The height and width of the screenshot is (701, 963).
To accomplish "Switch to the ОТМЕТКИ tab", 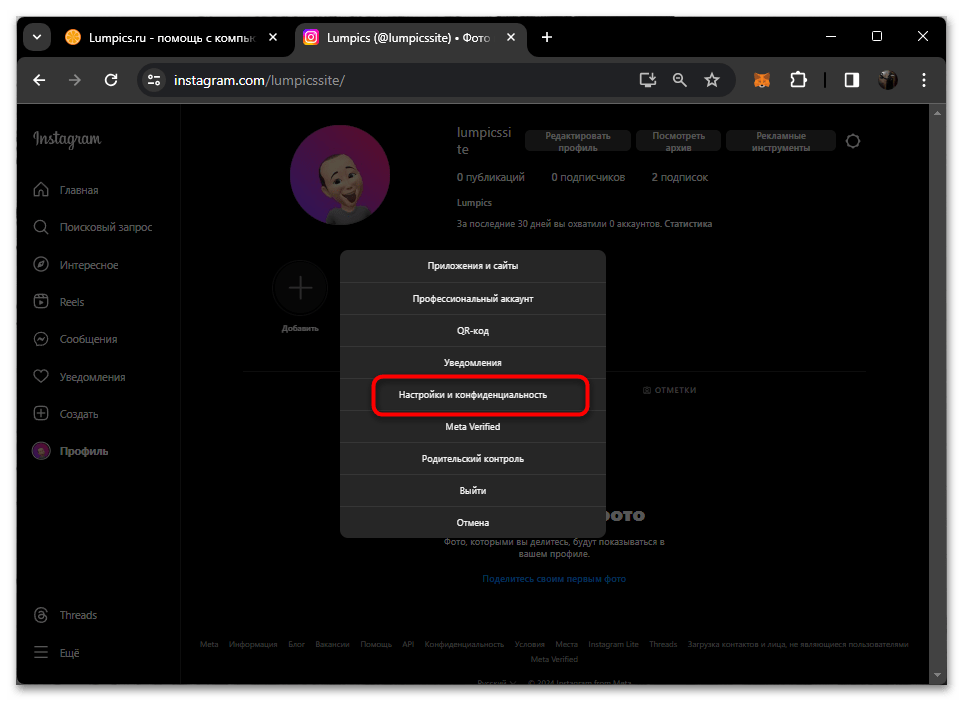I will coord(669,390).
